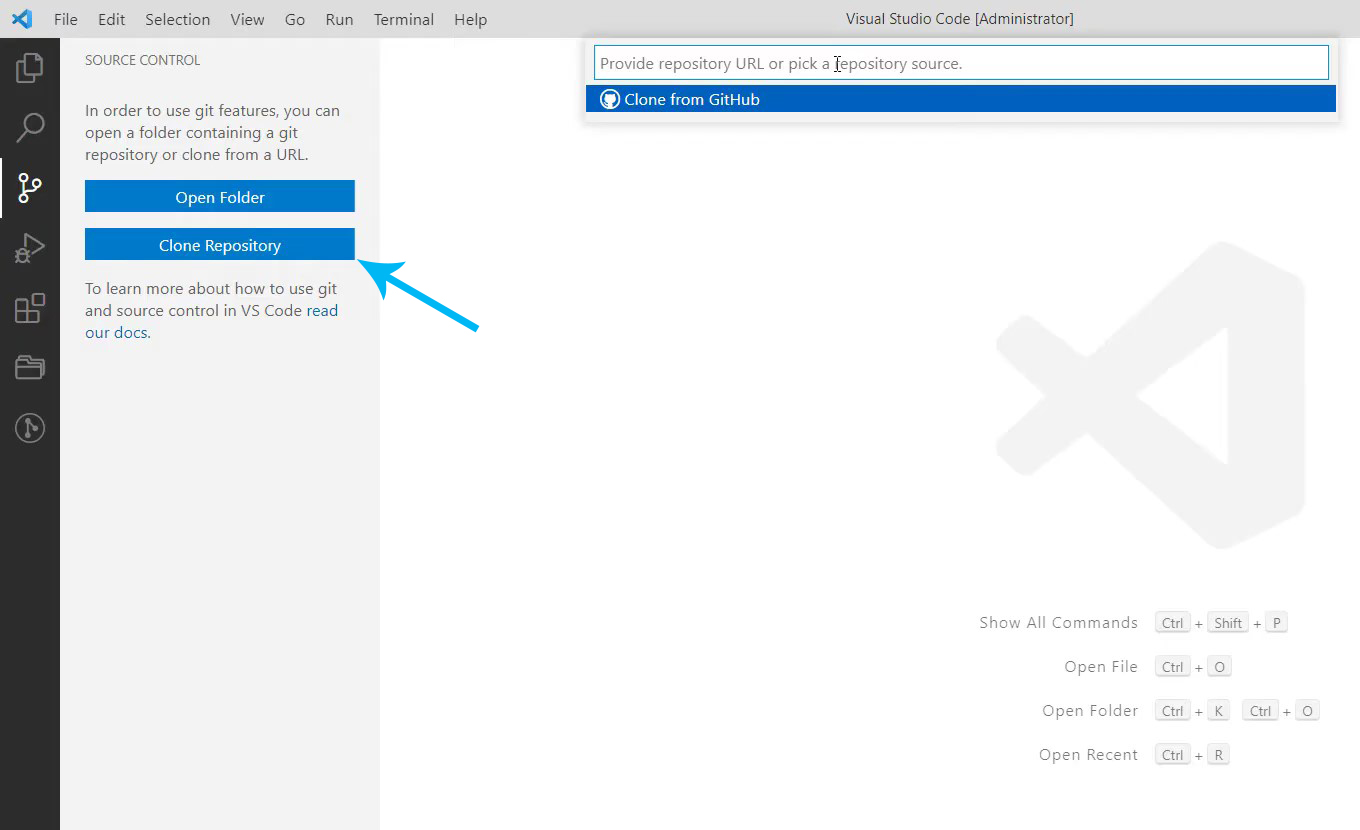Click the Go menu
Screen dimensions: 1360x830
(295, 19)
